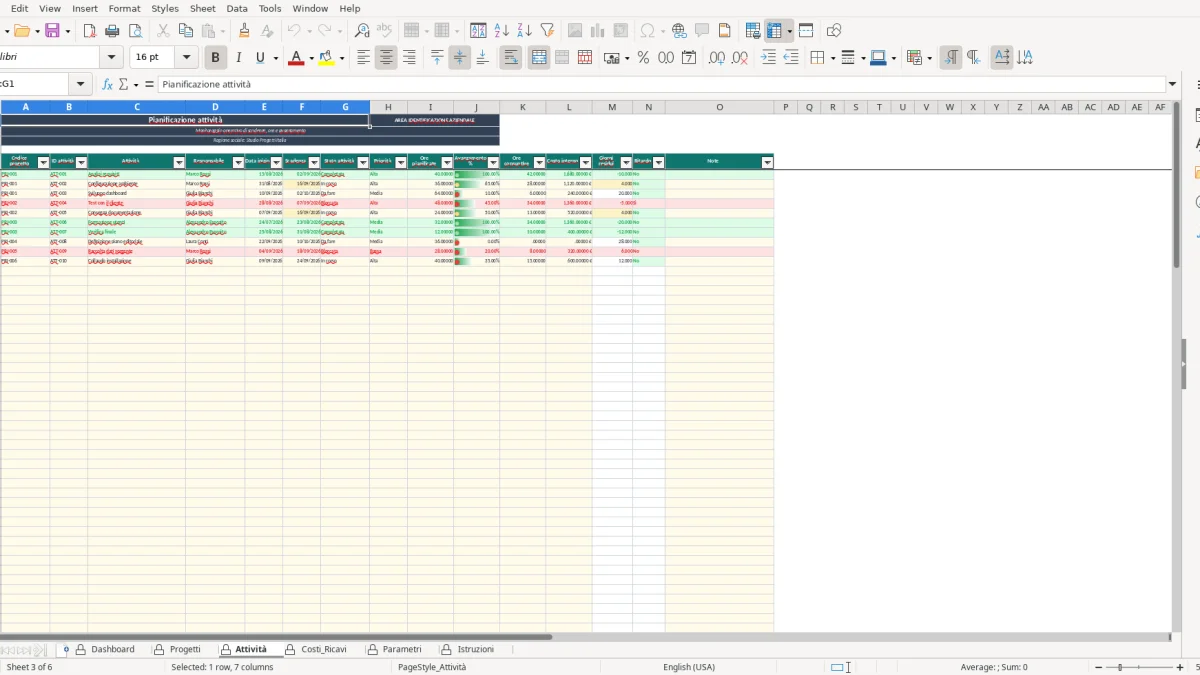
Task: Click the Merge and Center Cells button
Action: point(539,58)
